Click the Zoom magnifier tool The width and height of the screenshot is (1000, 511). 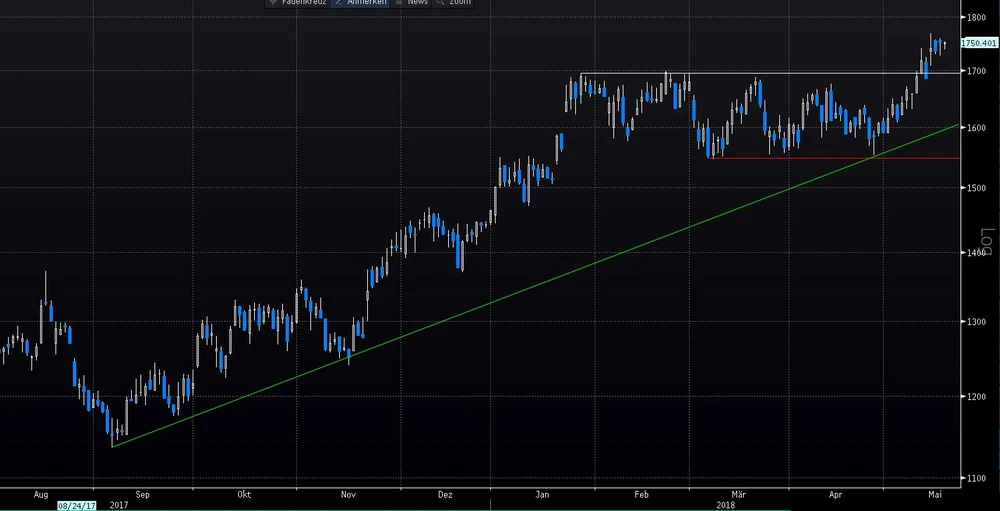[x=454, y=3]
